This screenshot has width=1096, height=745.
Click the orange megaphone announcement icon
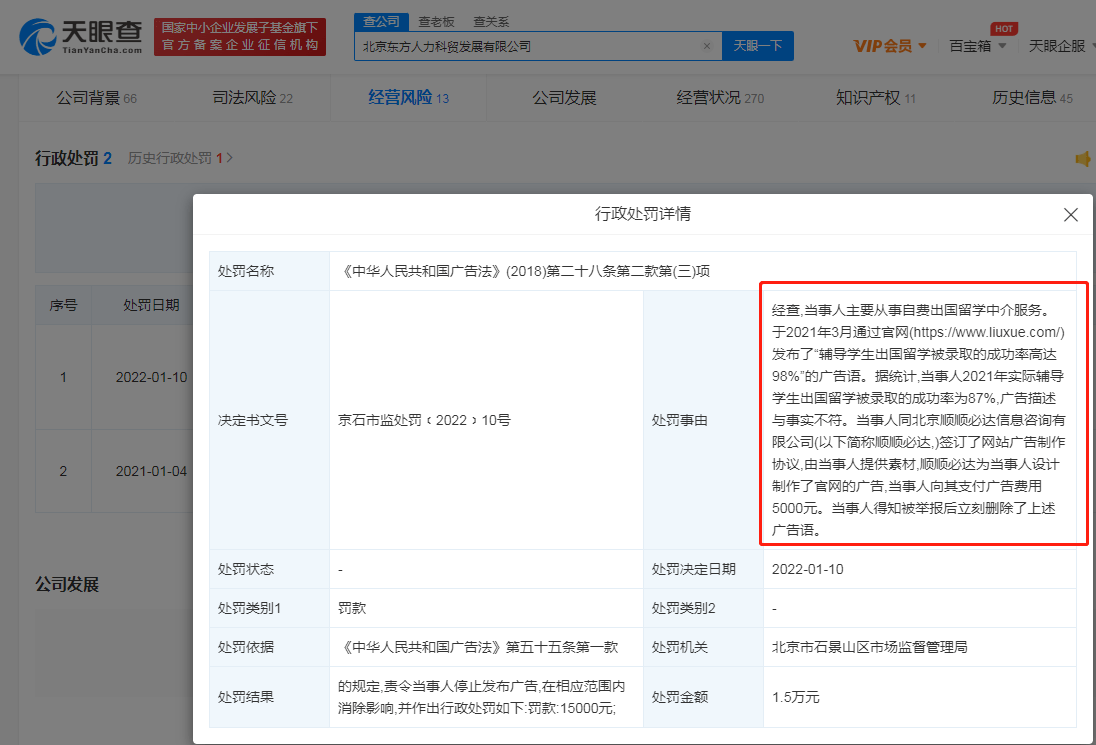tap(1083, 157)
